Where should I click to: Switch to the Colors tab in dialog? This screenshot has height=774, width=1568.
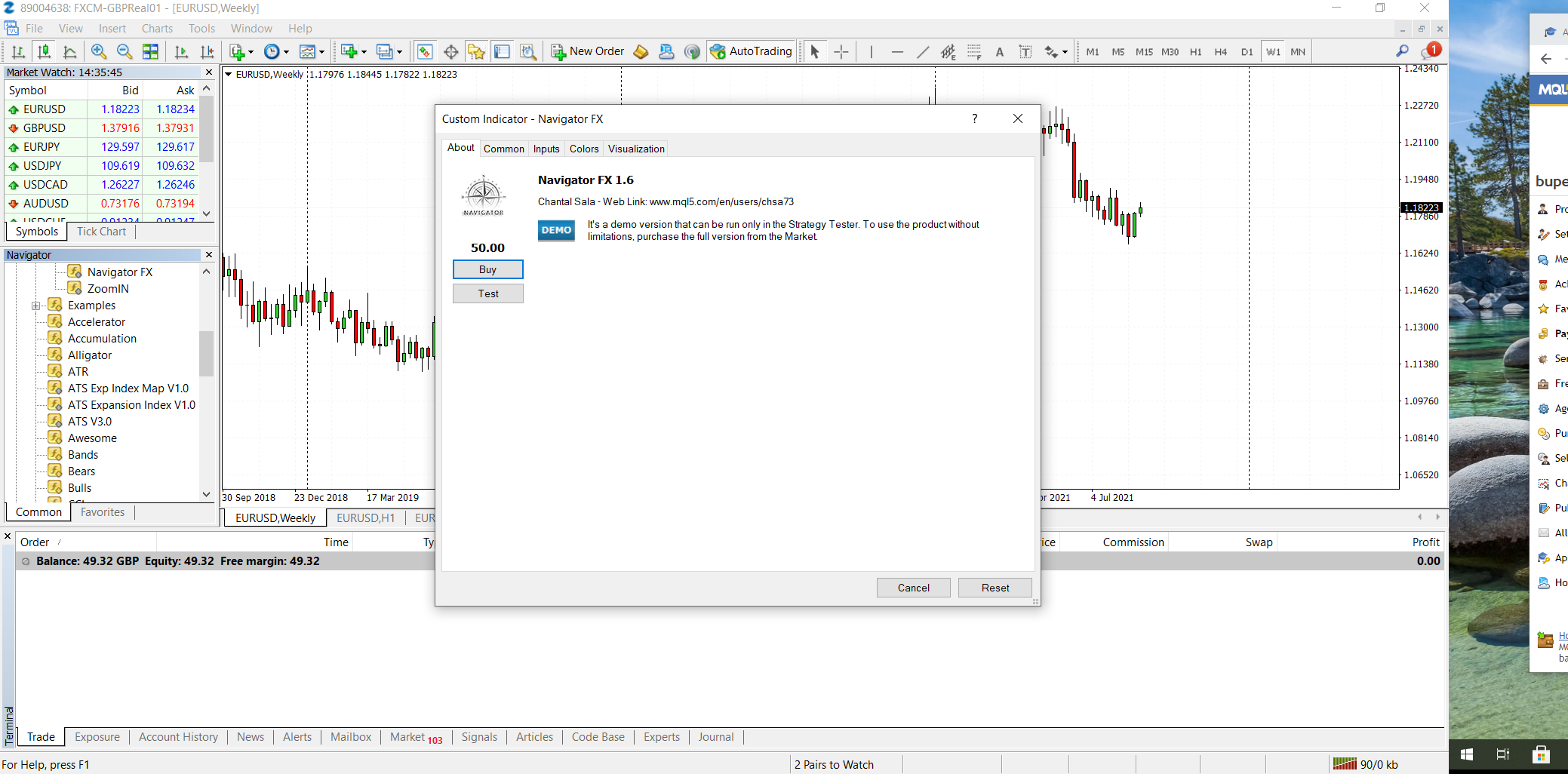584,149
